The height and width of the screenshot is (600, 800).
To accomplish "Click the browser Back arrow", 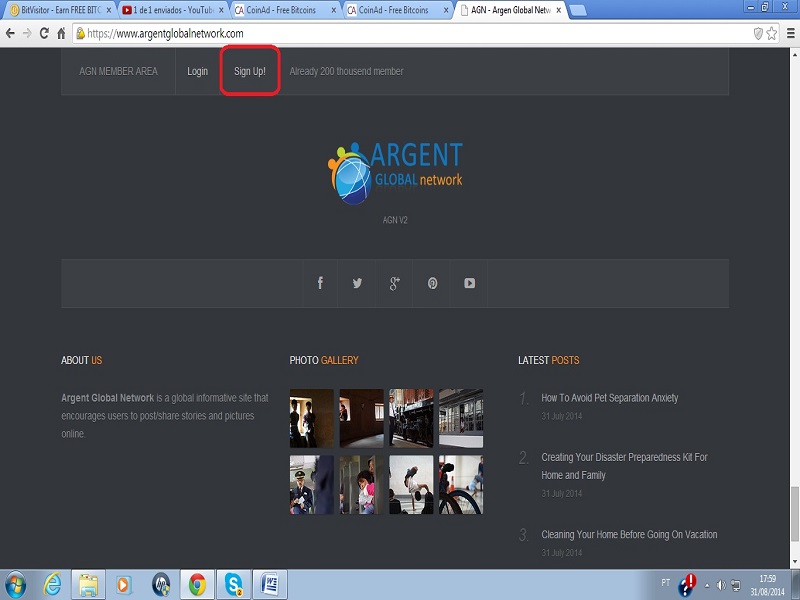I will point(10,34).
